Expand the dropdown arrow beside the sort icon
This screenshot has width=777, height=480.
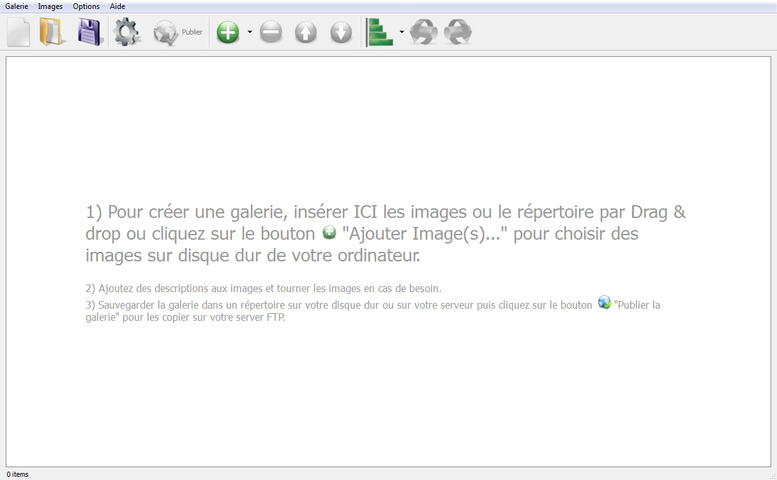point(402,33)
